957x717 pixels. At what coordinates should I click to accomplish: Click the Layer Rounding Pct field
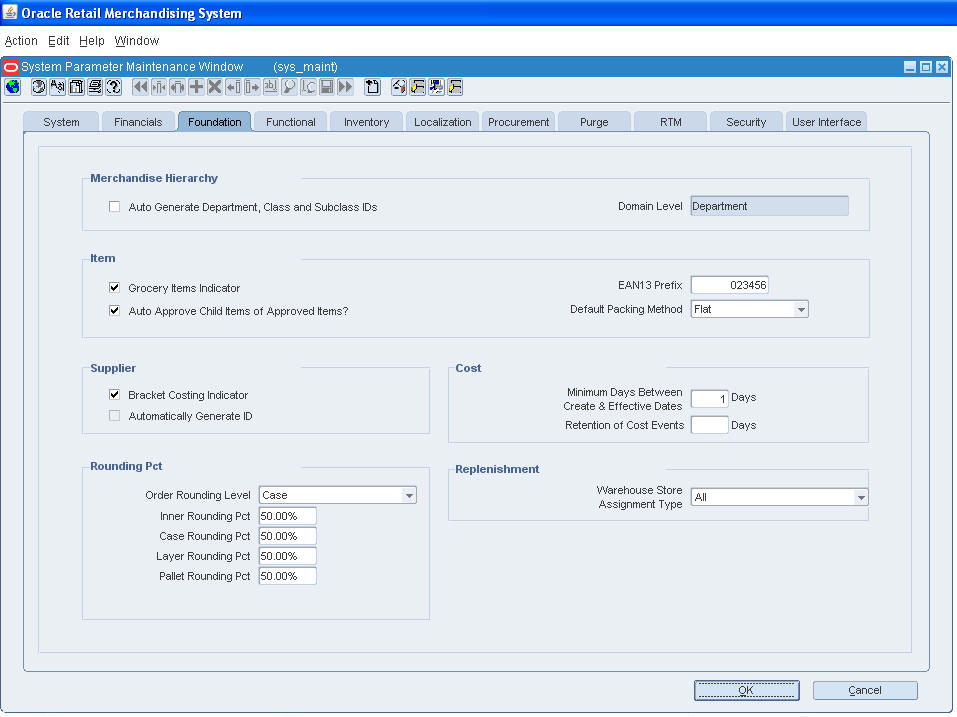pos(287,557)
